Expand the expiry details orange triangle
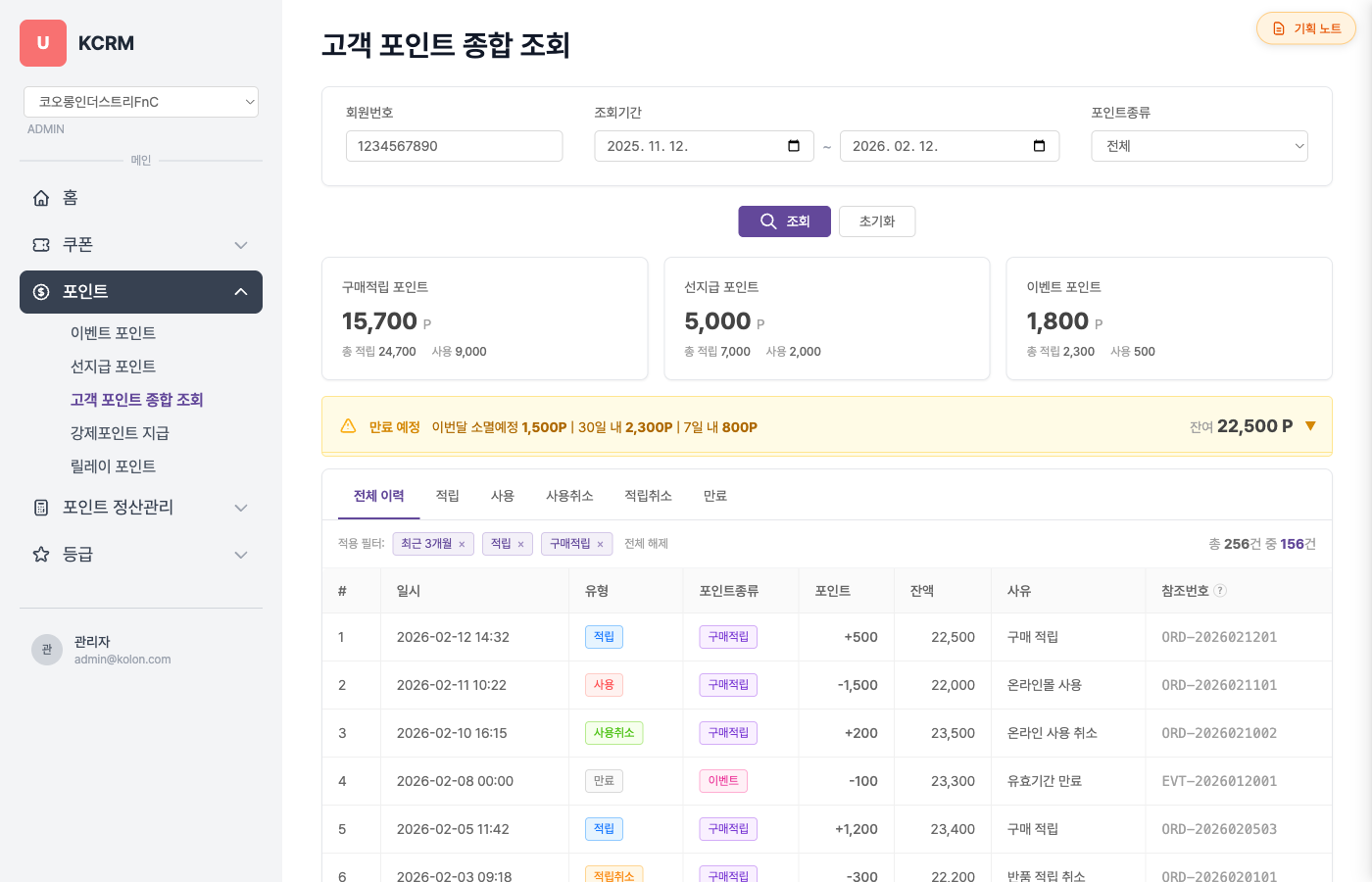Image resolution: width=1372 pixels, height=882 pixels. (1310, 426)
